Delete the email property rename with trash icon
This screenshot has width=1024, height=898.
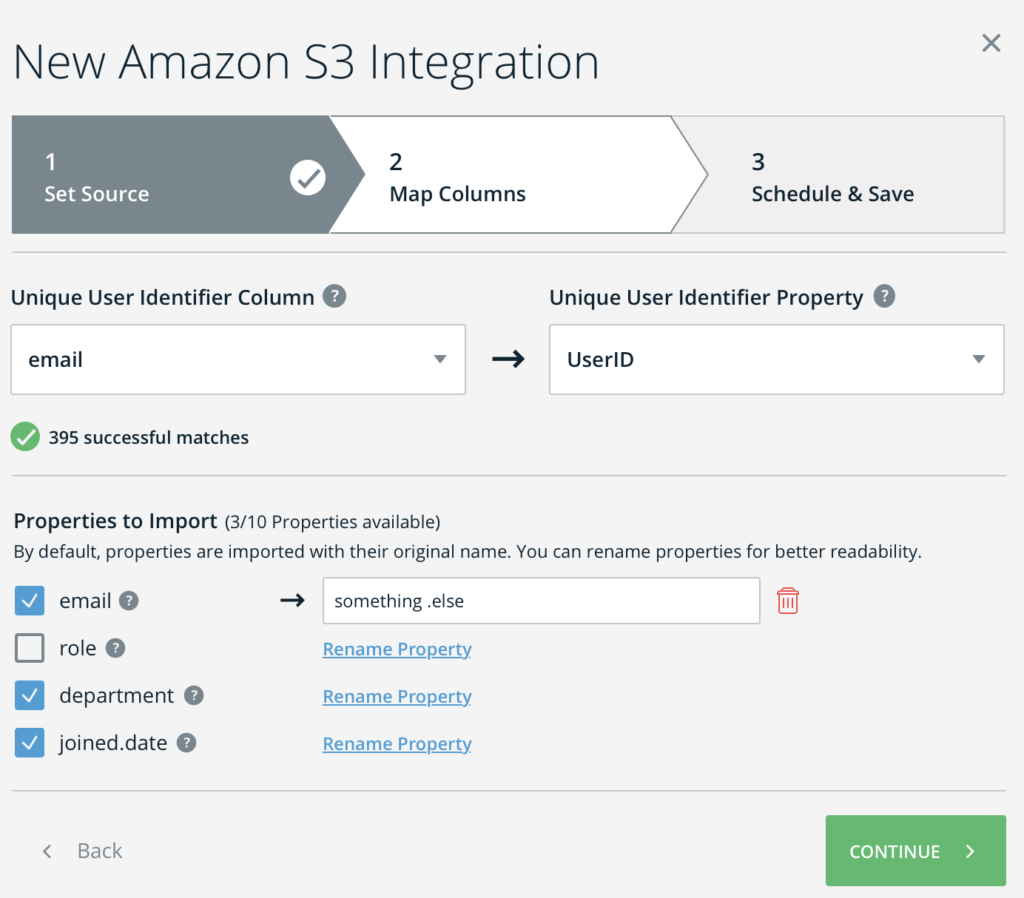788,600
